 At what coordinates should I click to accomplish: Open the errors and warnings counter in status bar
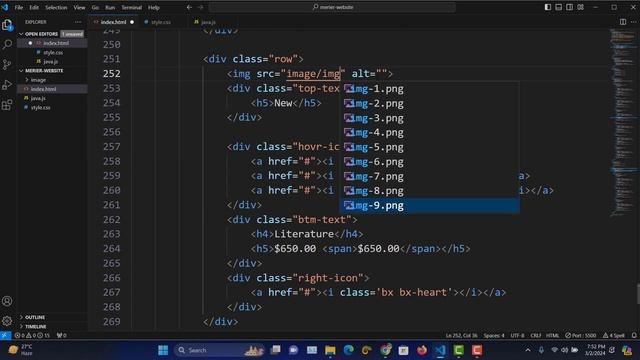coord(32,336)
